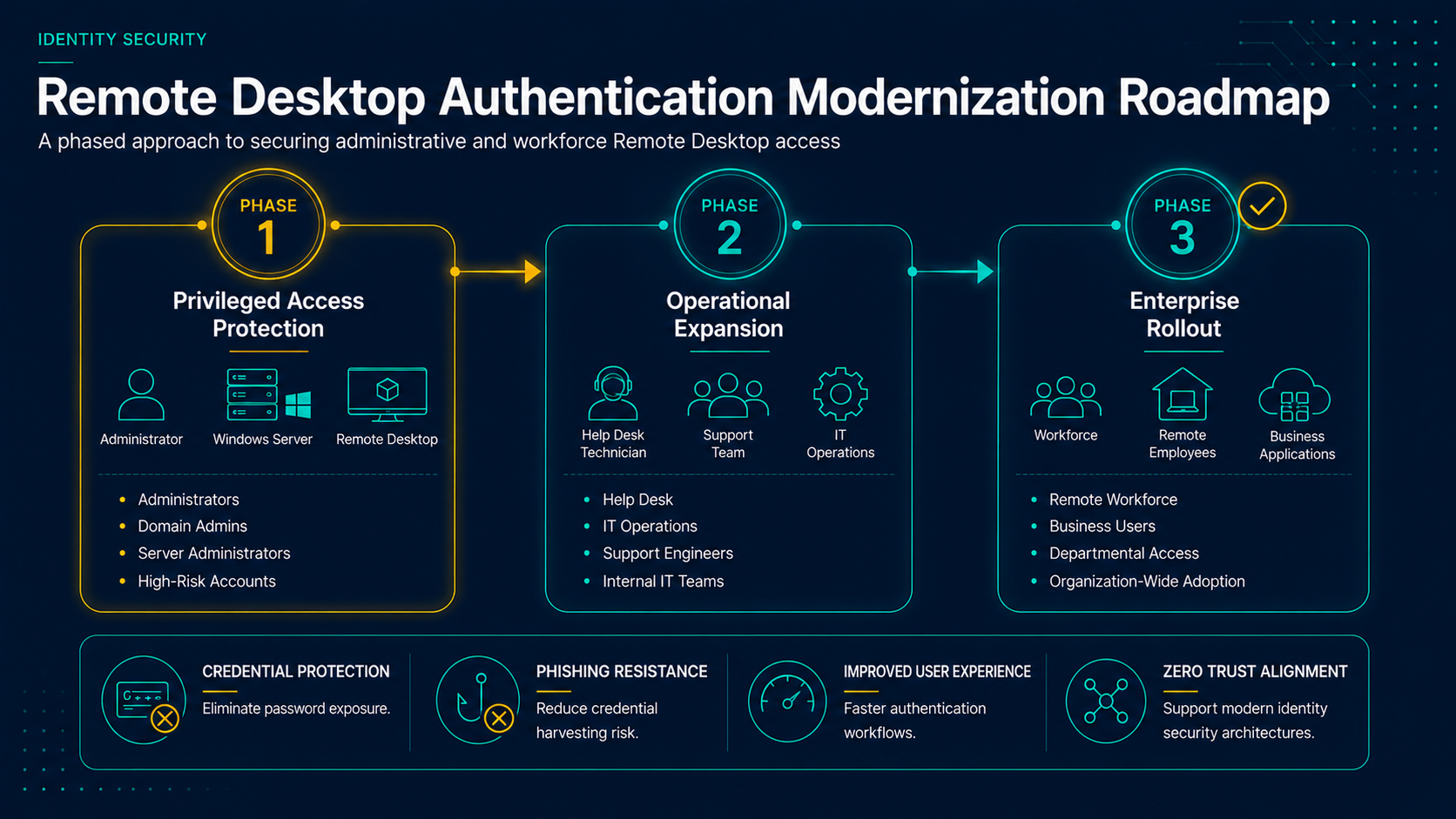The image size is (1456, 819).
Task: Click the phased approach subtitle text
Action: coord(439,141)
